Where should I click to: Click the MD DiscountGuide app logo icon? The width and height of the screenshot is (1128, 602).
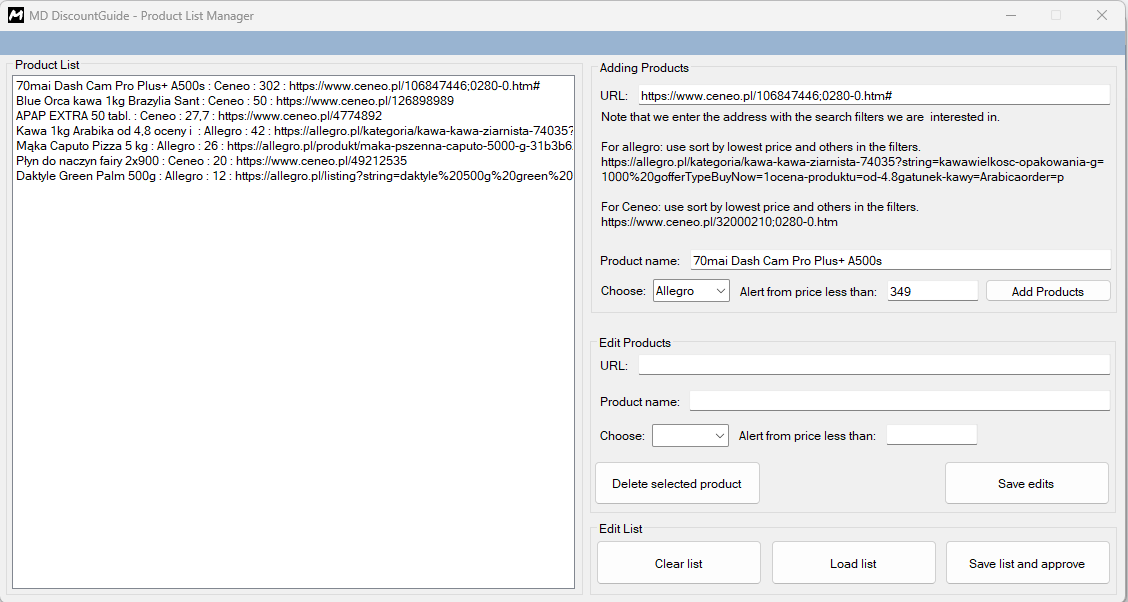pos(15,15)
